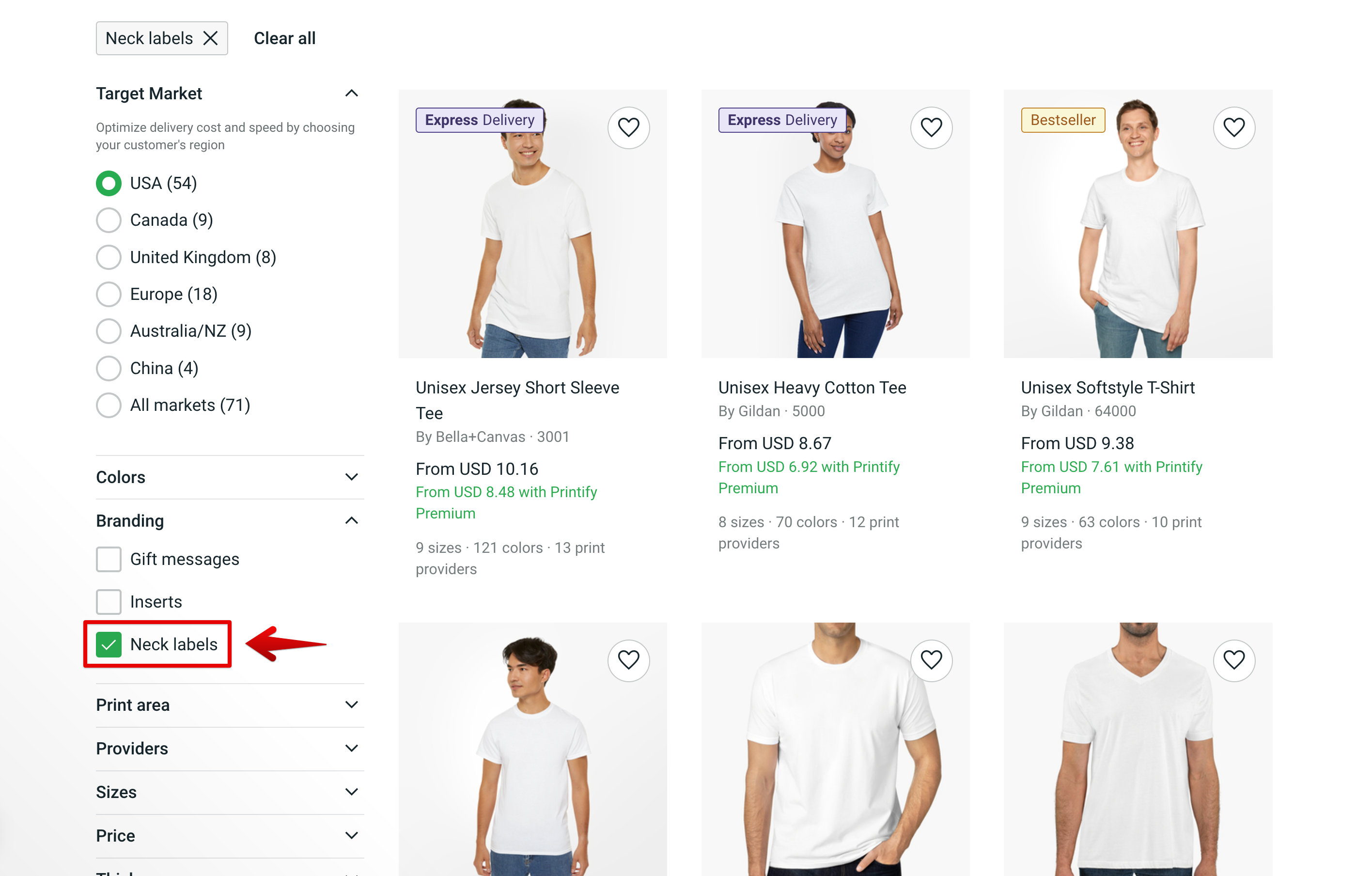Uncheck the Neck labels branding filter
The height and width of the screenshot is (876, 1372).
pos(108,644)
